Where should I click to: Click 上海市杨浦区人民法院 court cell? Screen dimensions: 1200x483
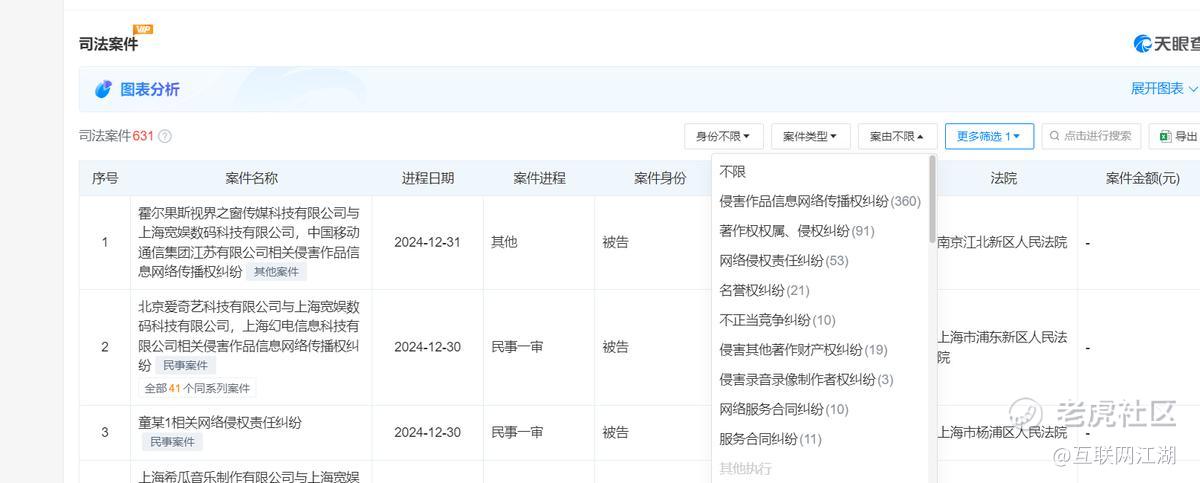click(1002, 432)
